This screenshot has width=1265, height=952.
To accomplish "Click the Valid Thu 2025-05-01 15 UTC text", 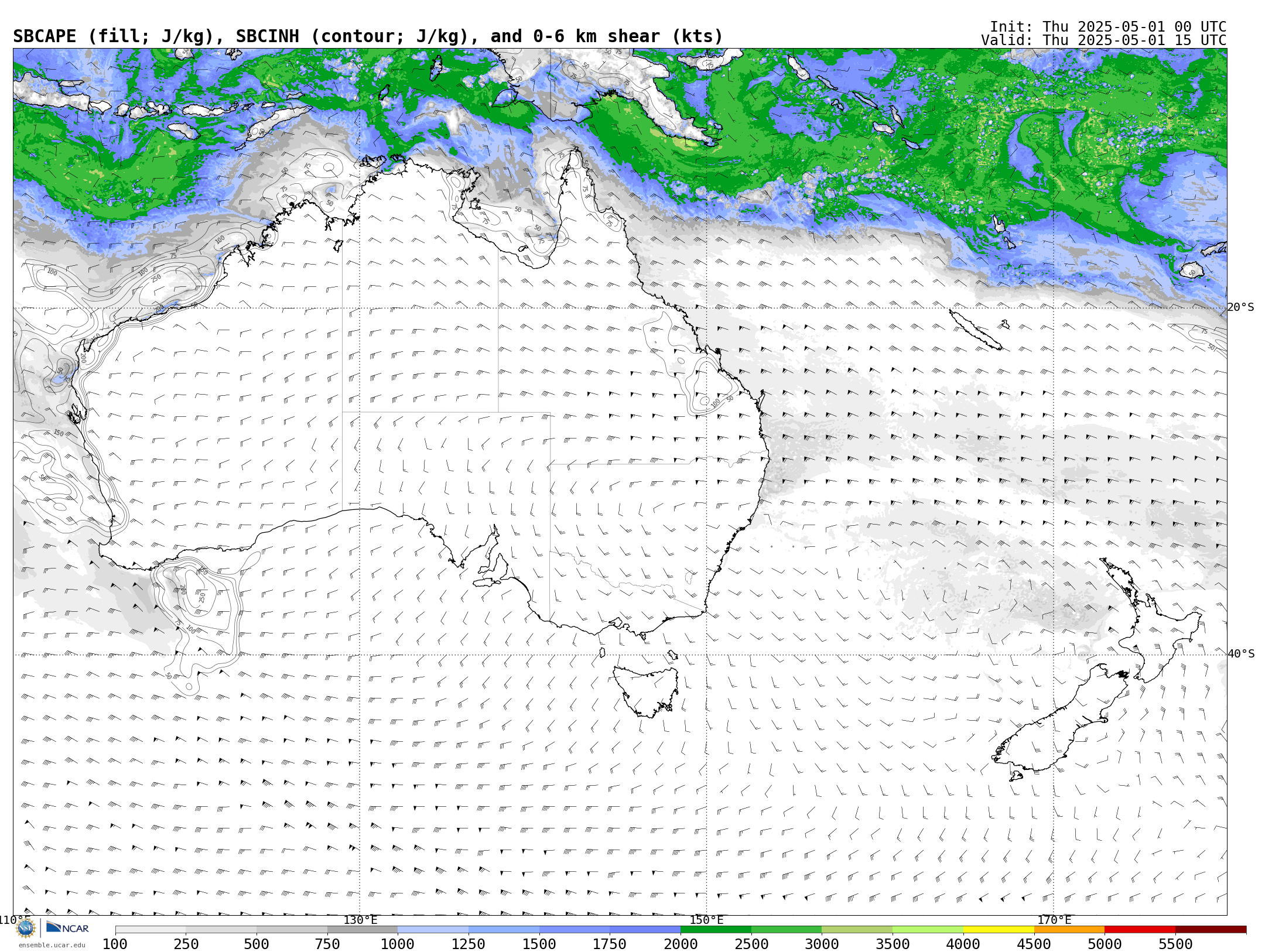I will (x=1103, y=40).
